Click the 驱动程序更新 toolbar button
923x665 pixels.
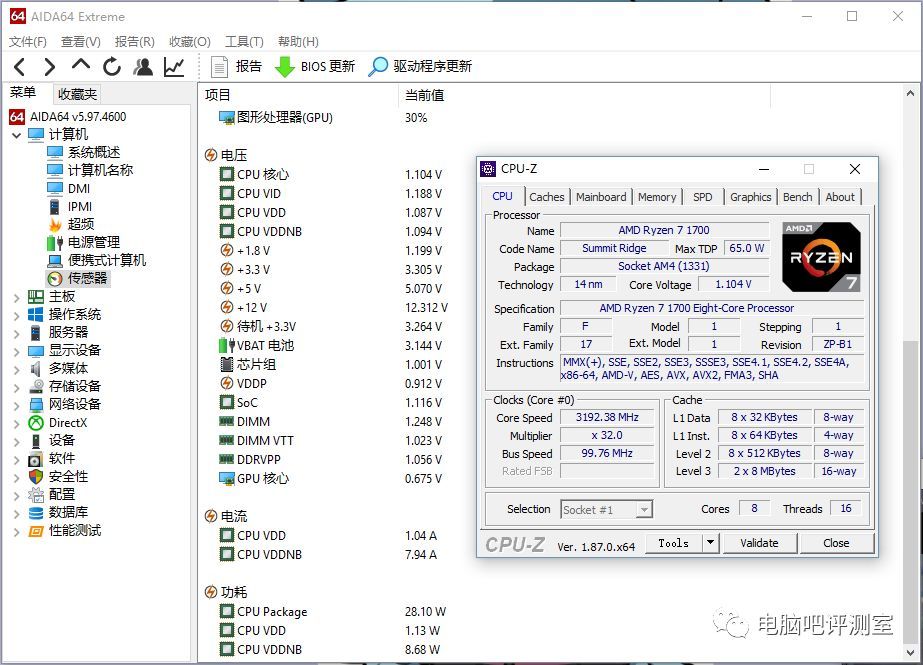pyautogui.click(x=420, y=66)
